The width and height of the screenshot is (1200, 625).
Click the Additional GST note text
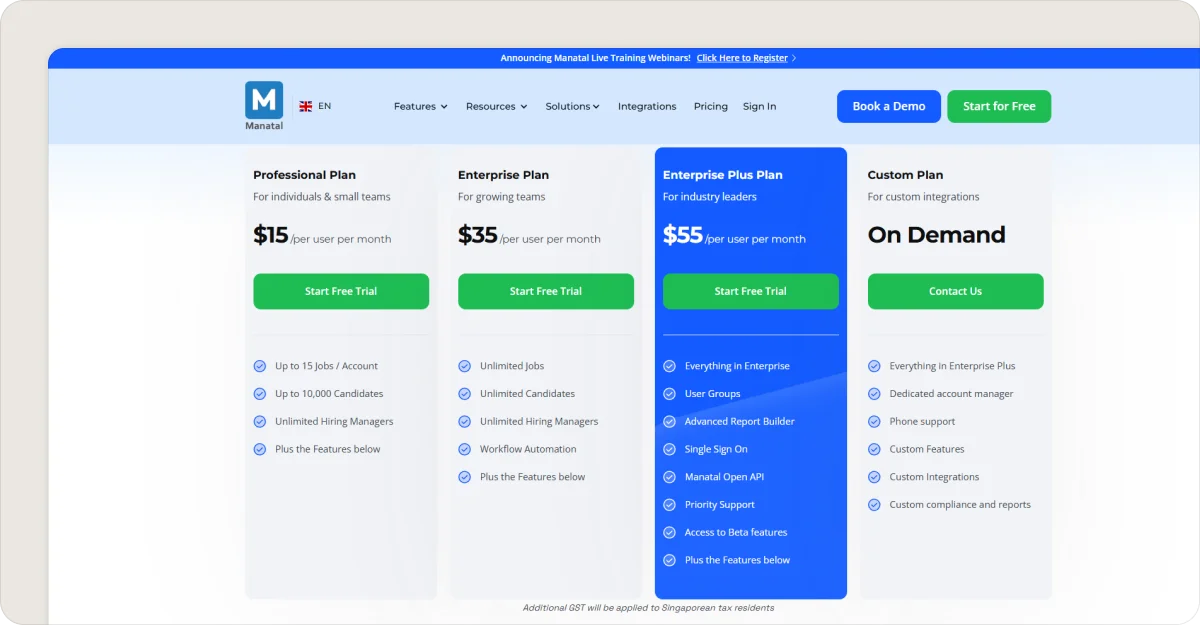[x=648, y=607]
